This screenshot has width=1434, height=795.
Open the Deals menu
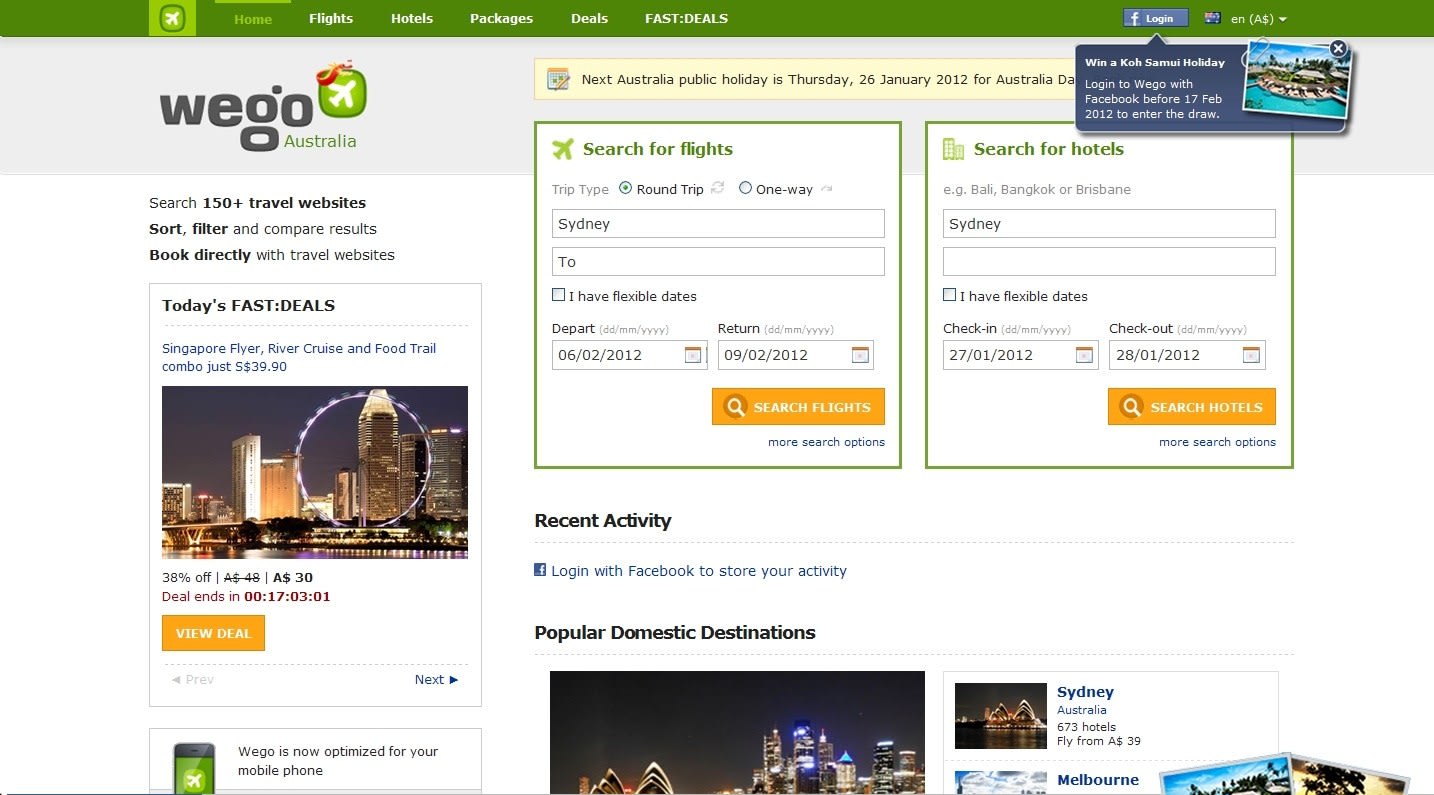coord(589,18)
